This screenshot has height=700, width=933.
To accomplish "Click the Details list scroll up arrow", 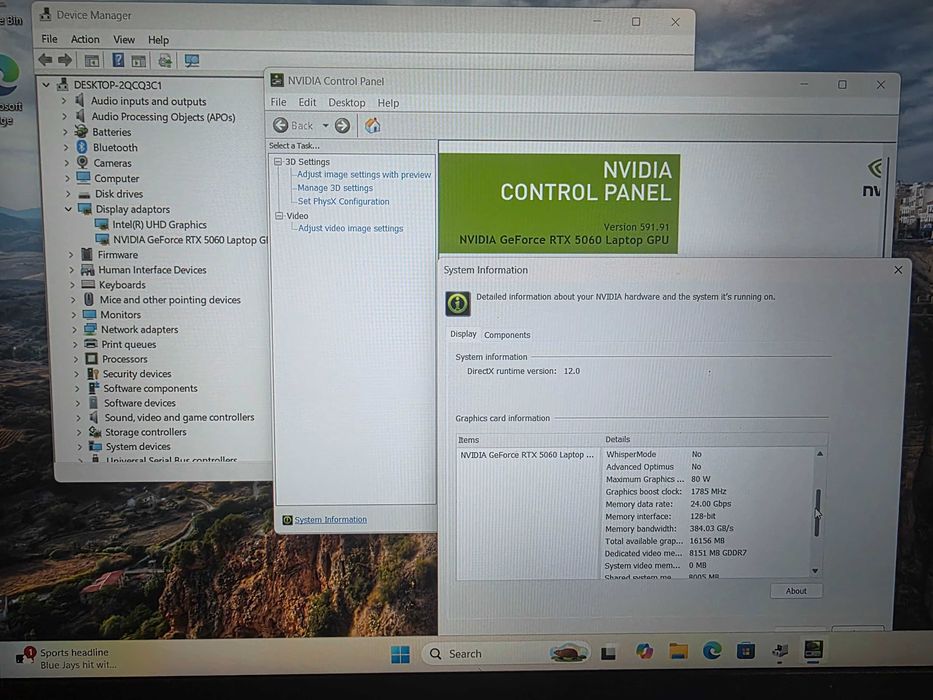I will click(x=819, y=454).
